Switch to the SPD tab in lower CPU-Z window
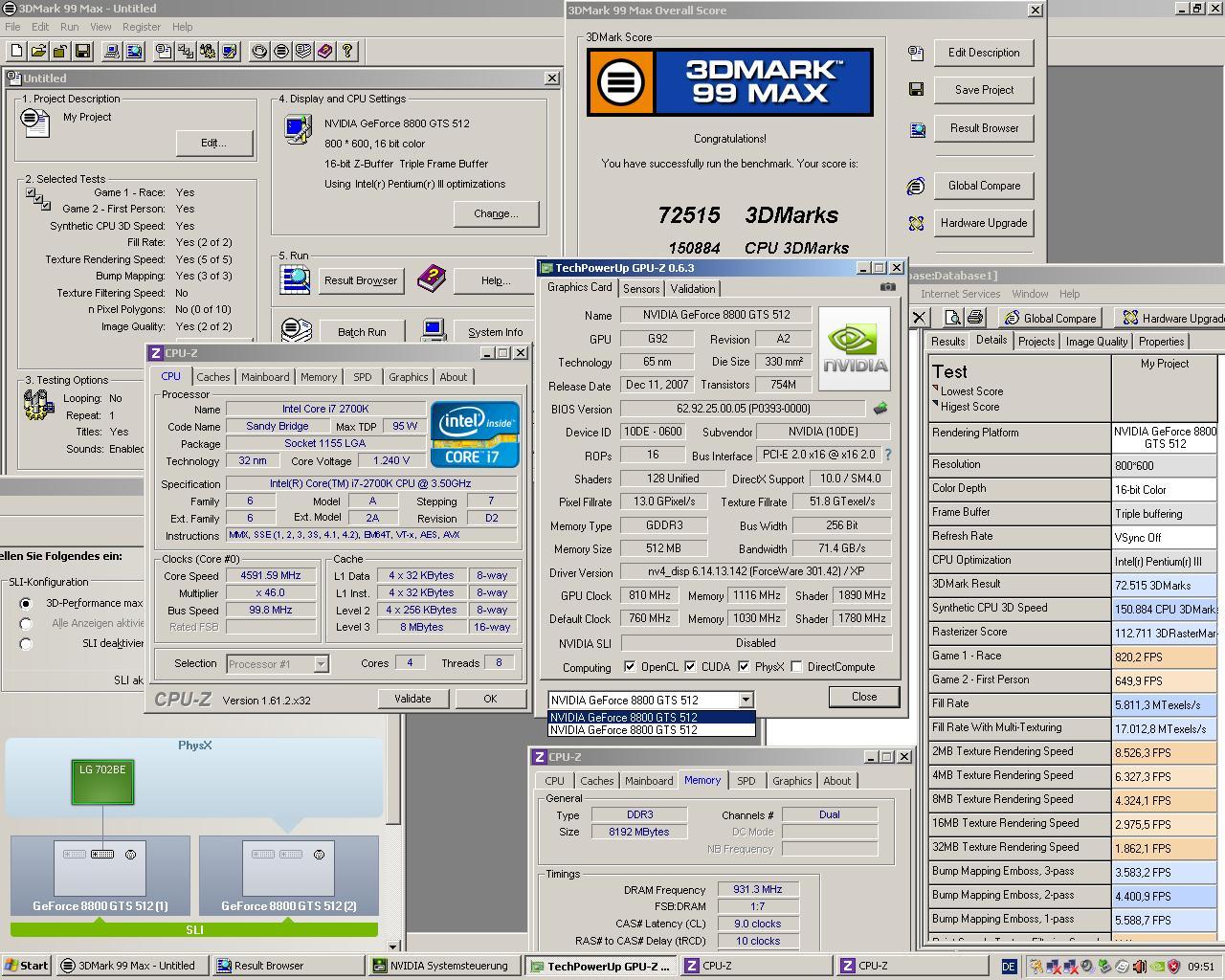The image size is (1225, 980). (x=746, y=781)
